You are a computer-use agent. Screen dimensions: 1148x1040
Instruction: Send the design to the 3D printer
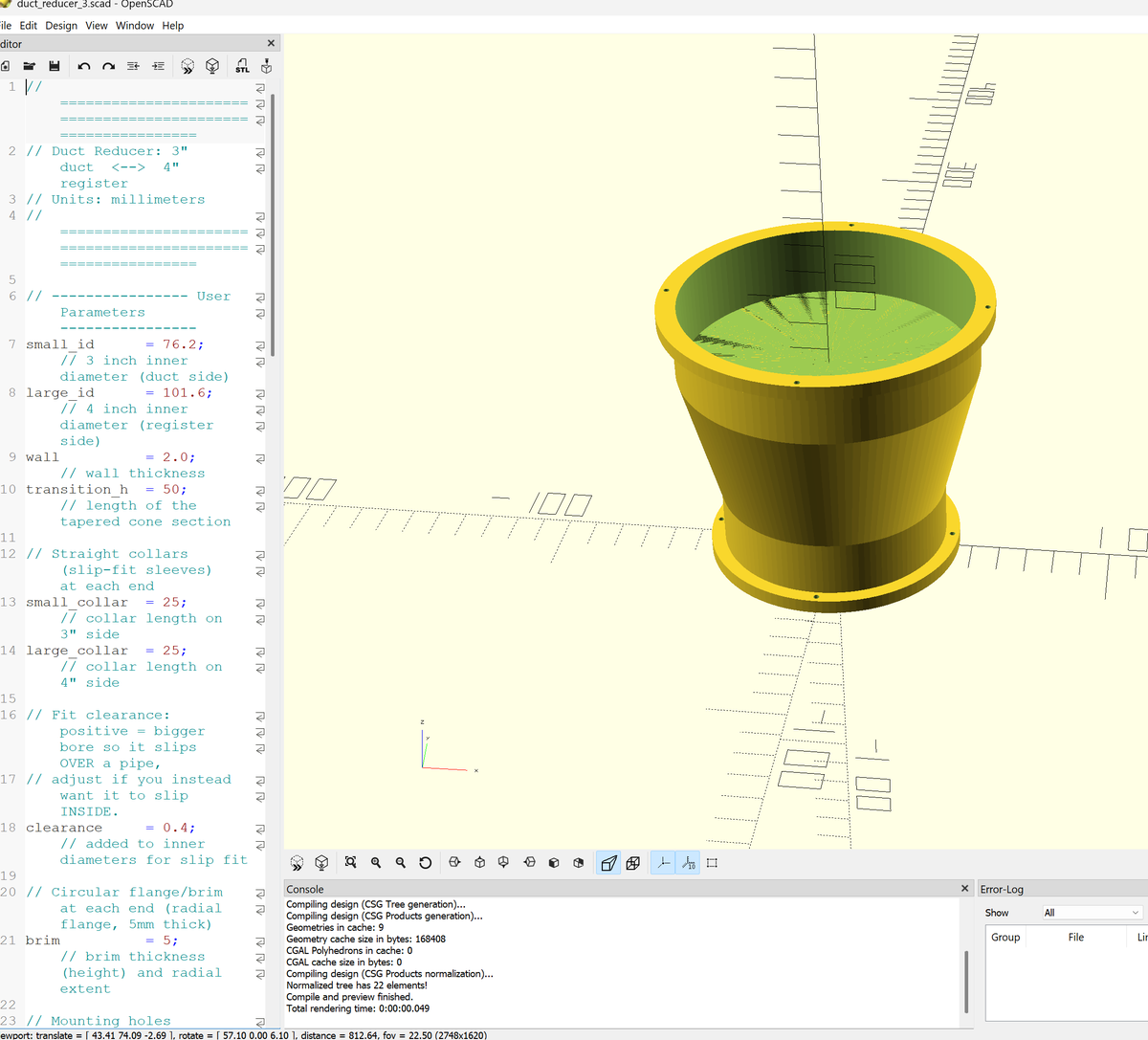(266, 66)
